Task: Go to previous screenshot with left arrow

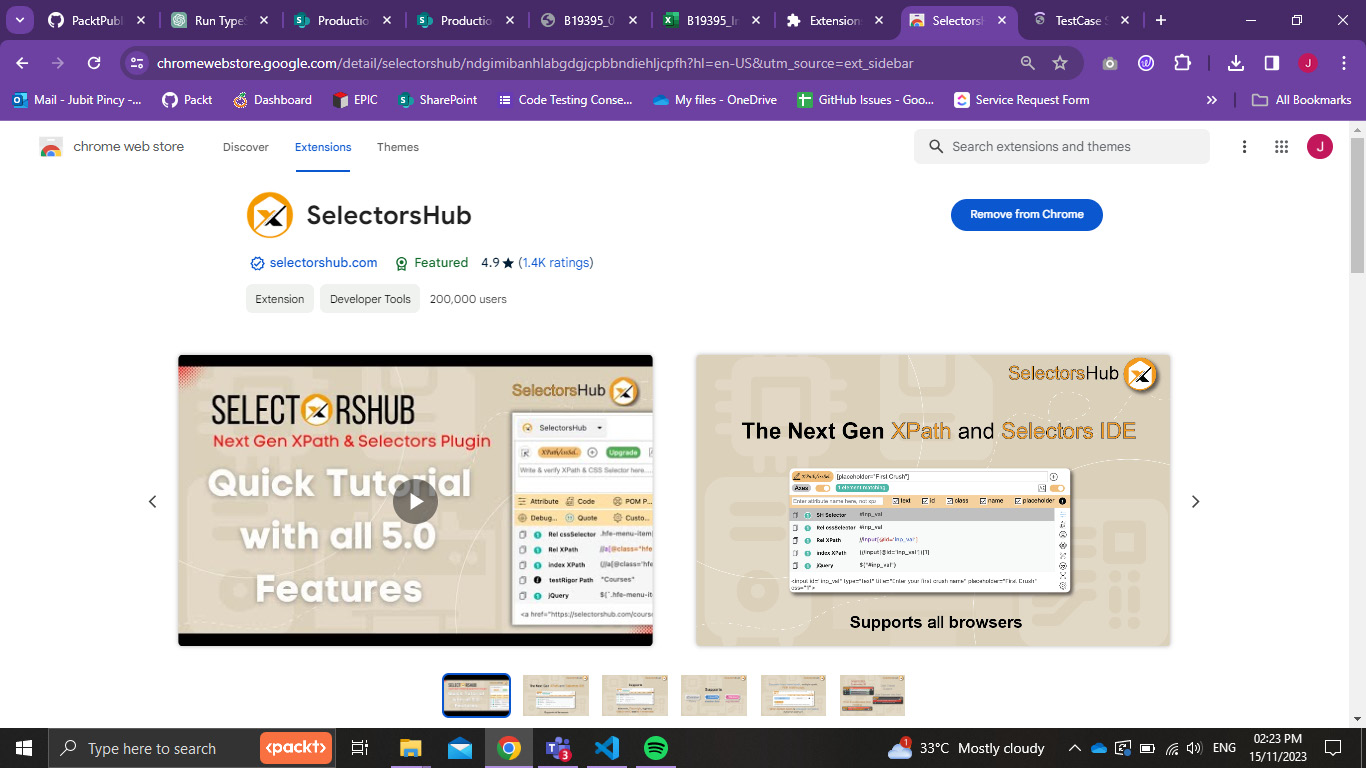Action: pos(153,502)
